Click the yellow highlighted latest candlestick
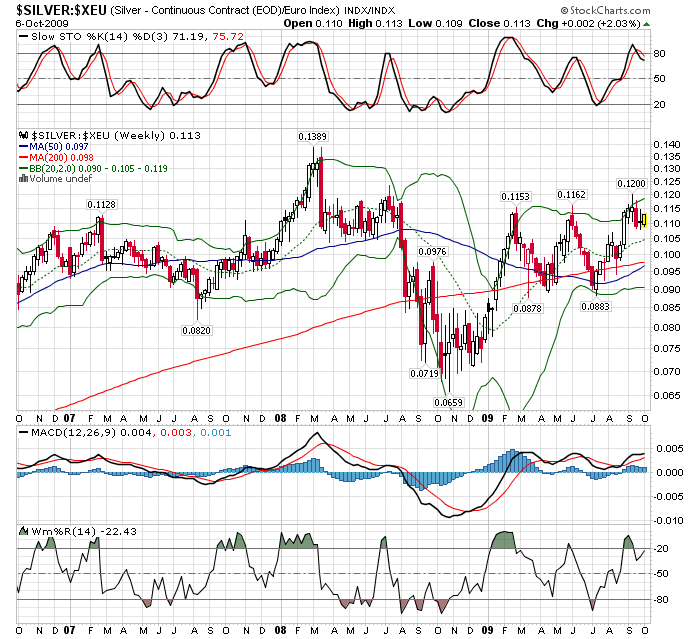 [645, 218]
